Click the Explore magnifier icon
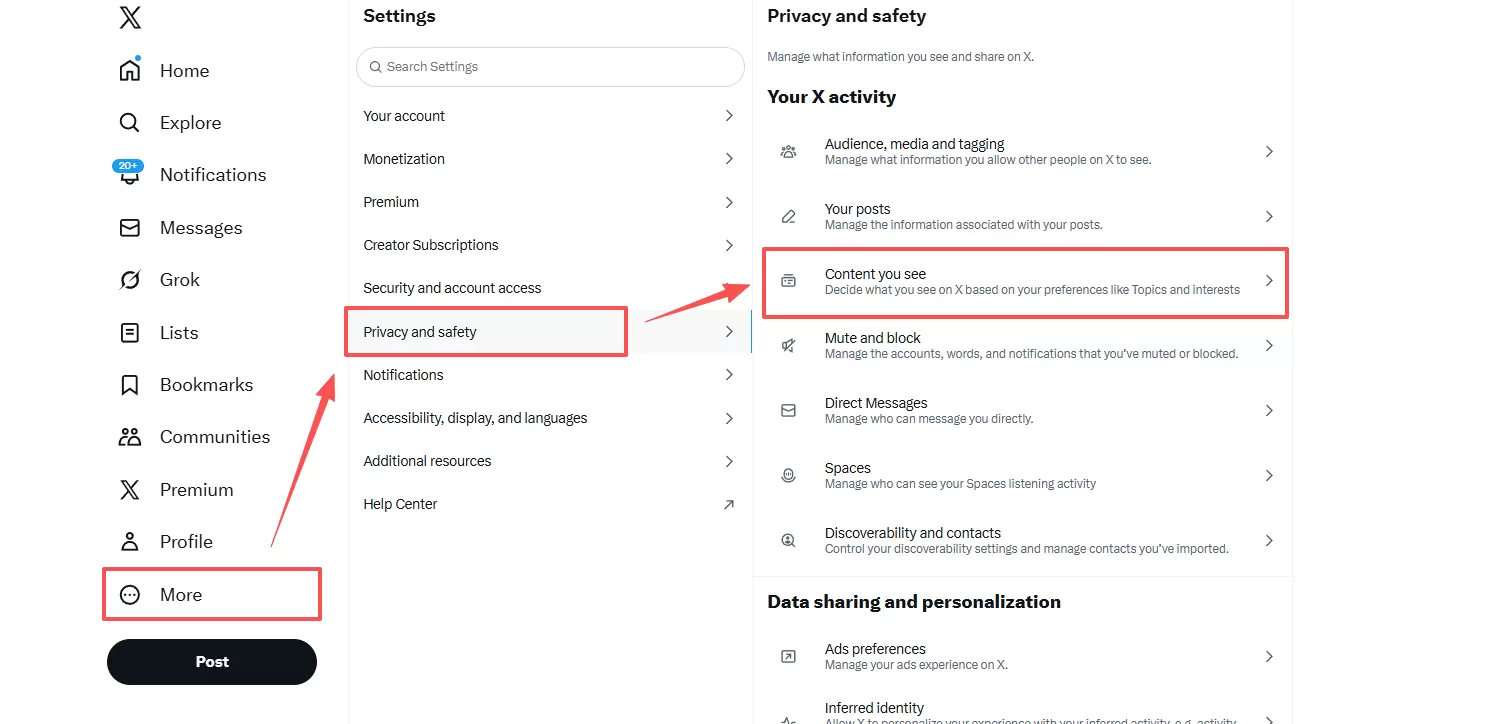This screenshot has height=724, width=1487. click(130, 123)
